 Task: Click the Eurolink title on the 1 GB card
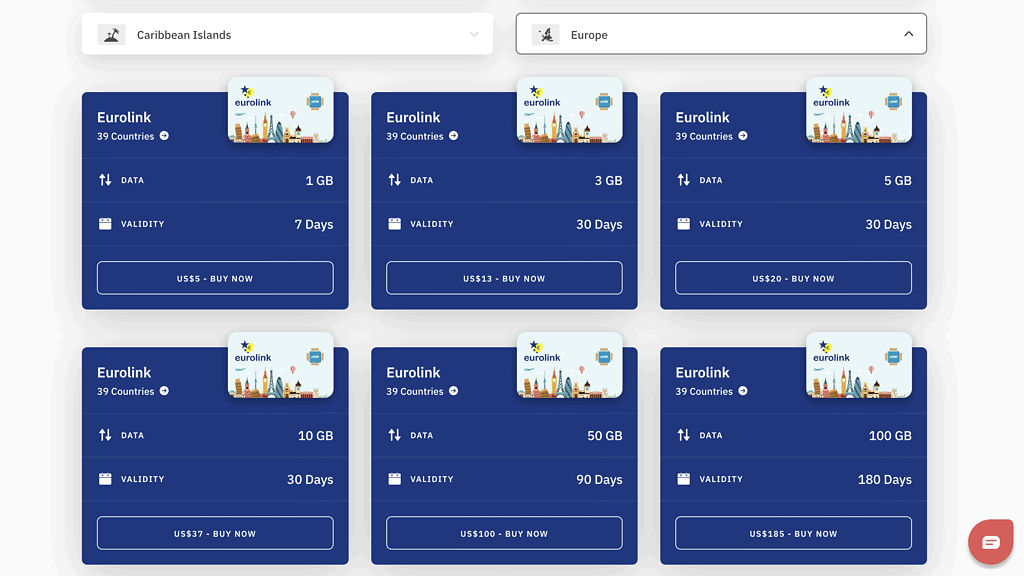[124, 118]
